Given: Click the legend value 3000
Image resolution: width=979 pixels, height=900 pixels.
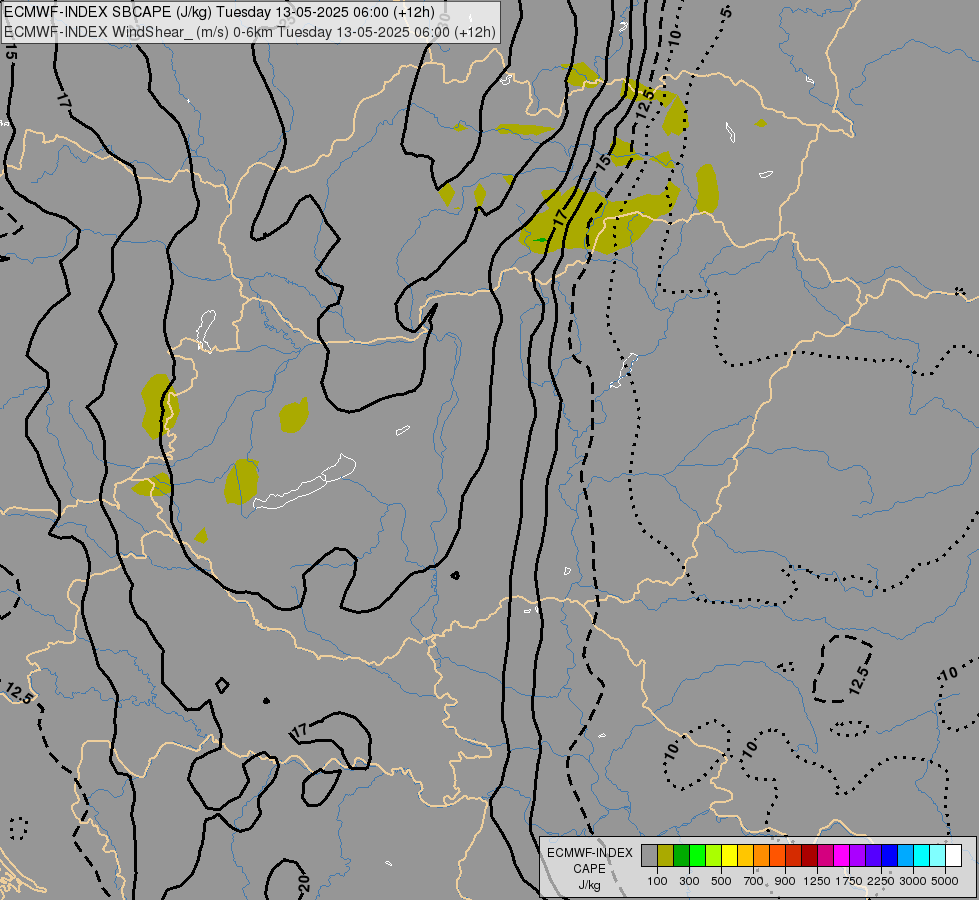Looking at the screenshot, I should [x=913, y=881].
